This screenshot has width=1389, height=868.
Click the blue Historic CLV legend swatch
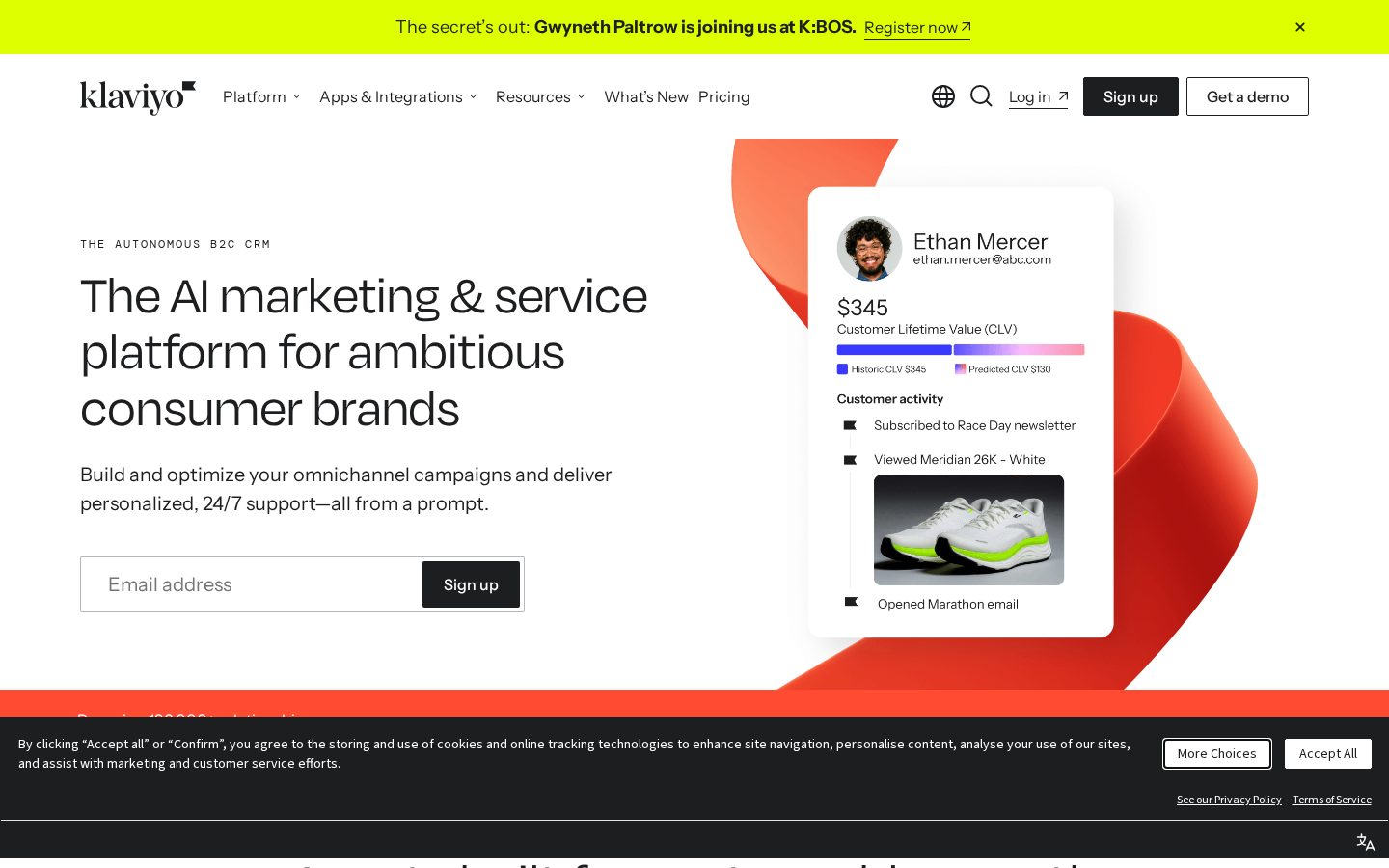click(x=842, y=369)
